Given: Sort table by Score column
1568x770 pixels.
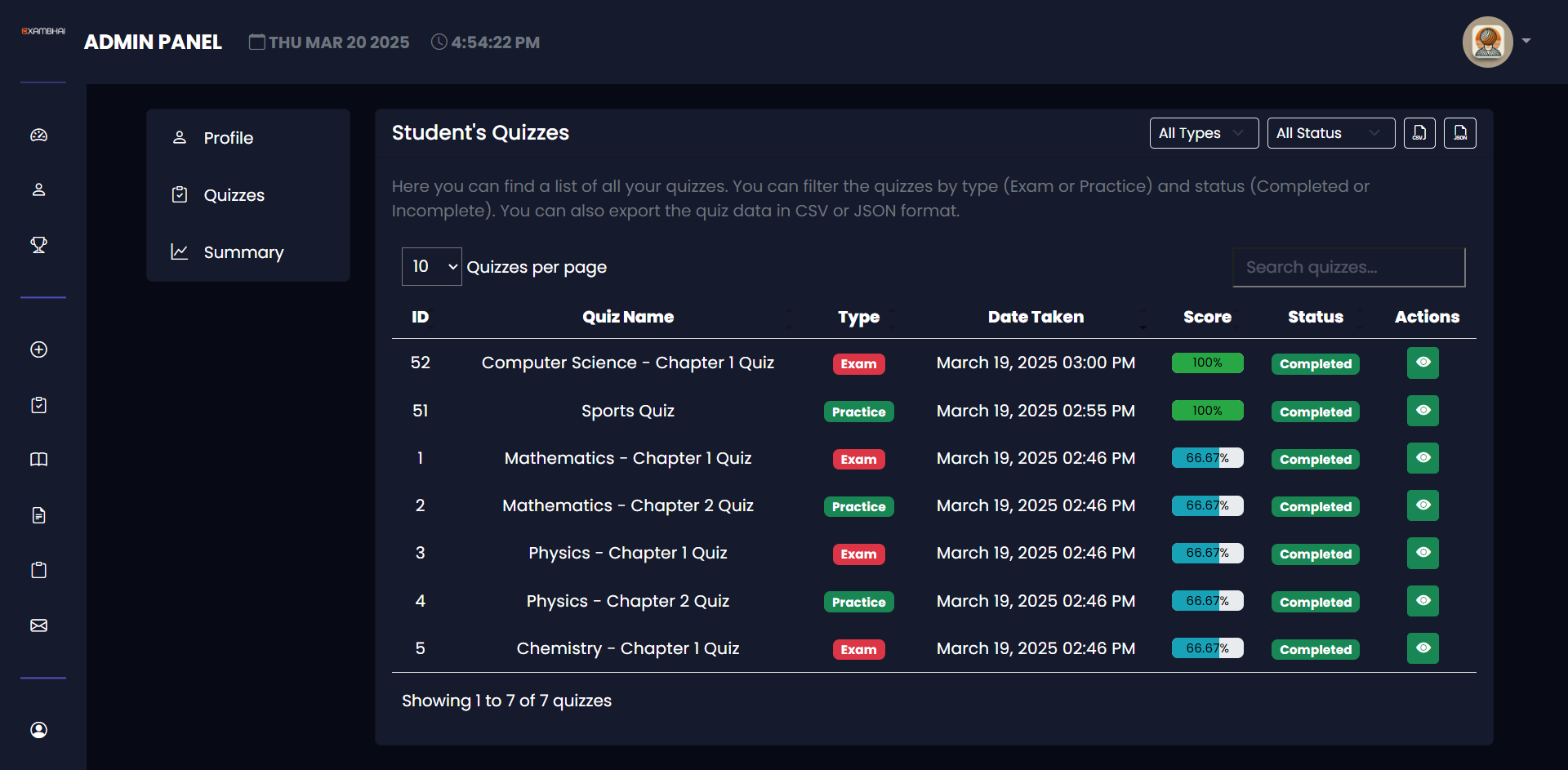Looking at the screenshot, I should point(1207,317).
